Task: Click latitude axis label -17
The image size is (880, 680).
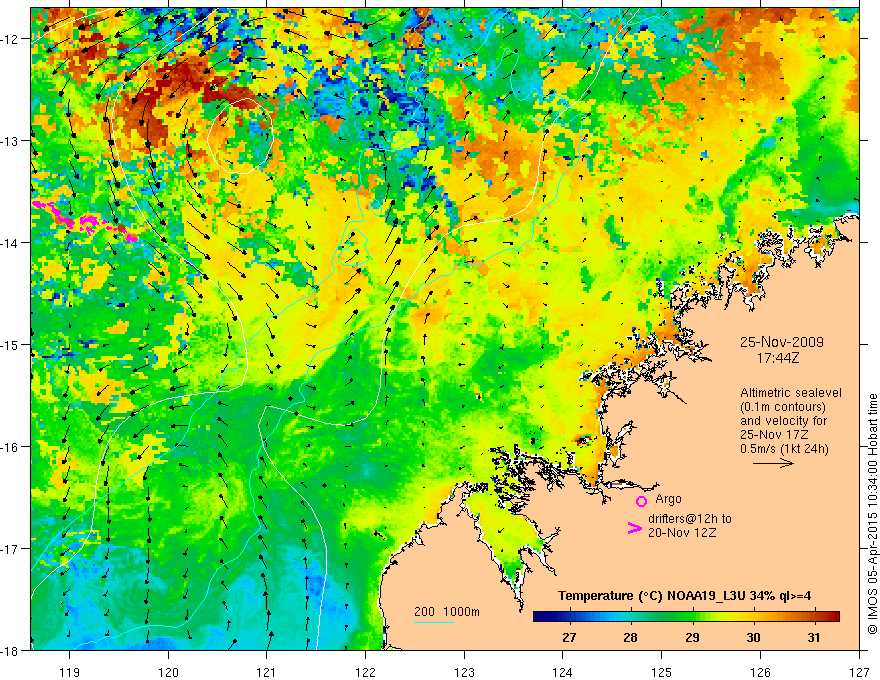Action: click(x=10, y=549)
